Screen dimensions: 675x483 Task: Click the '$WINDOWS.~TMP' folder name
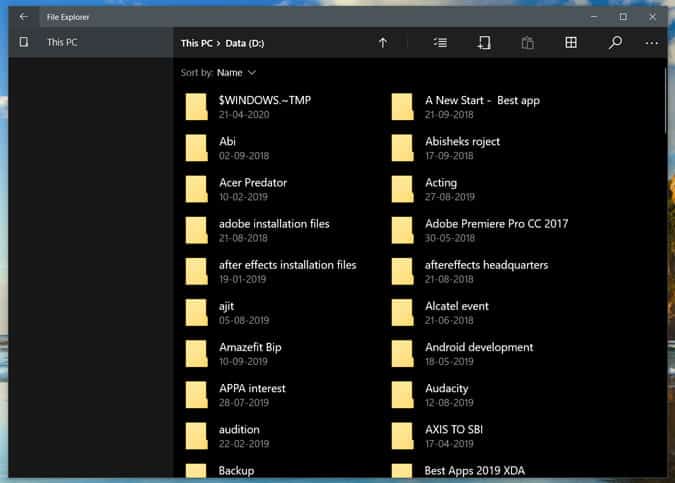265,100
